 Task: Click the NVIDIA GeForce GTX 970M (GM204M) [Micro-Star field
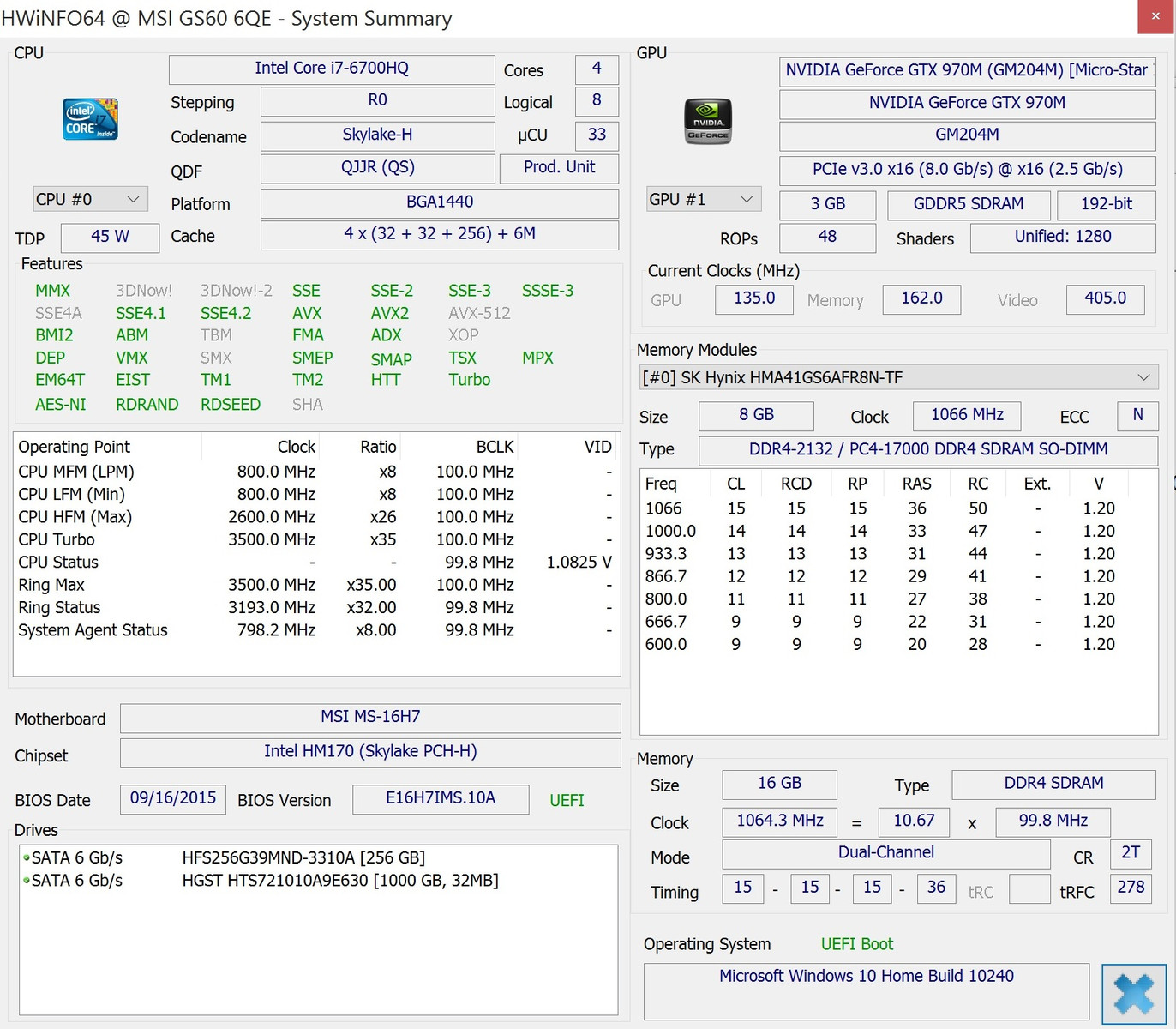click(967, 70)
